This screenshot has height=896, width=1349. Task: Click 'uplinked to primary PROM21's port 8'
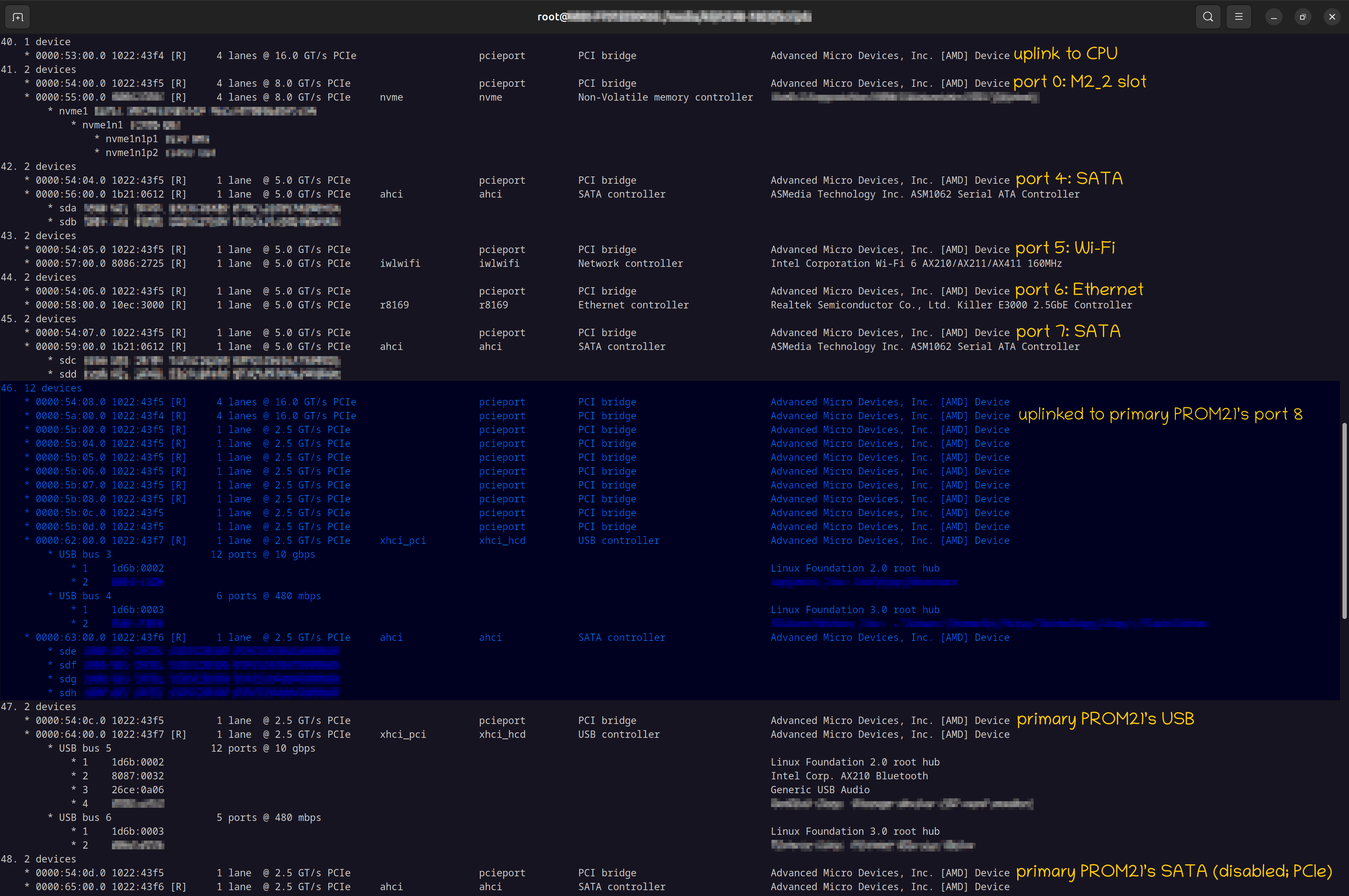[x=1160, y=414]
